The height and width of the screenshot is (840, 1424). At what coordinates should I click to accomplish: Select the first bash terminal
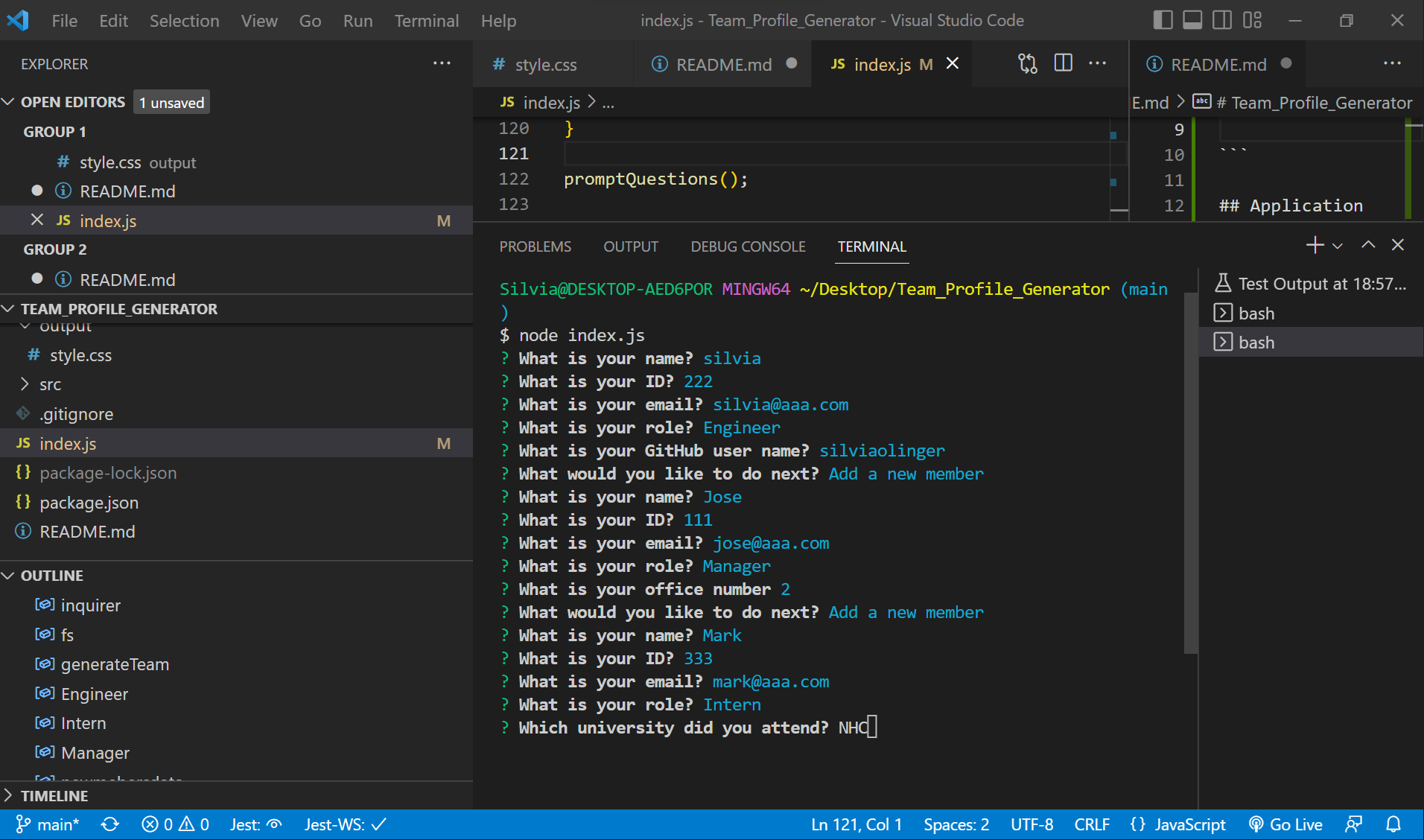(x=1311, y=314)
